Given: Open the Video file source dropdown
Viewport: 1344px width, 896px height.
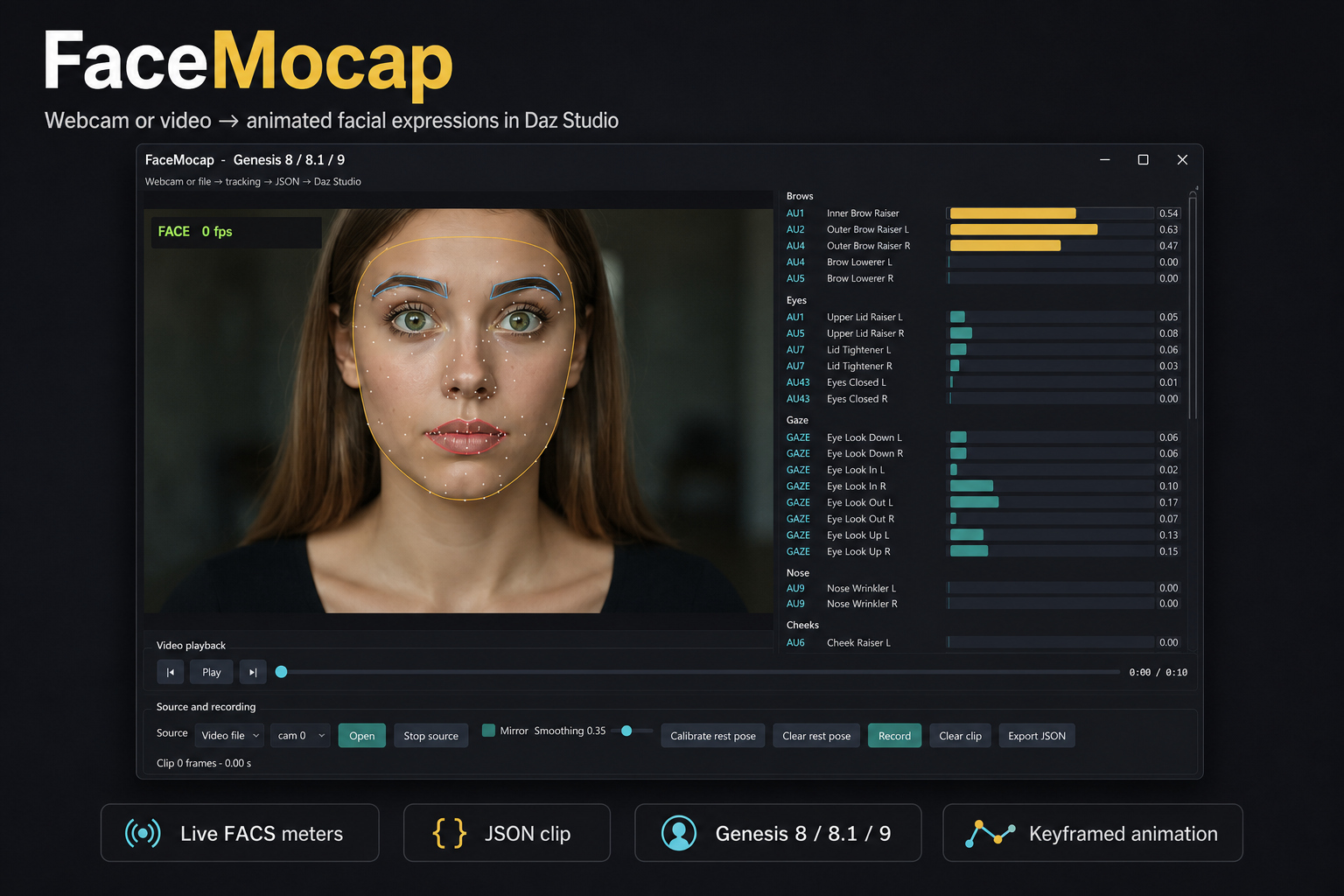Looking at the screenshot, I should (228, 735).
